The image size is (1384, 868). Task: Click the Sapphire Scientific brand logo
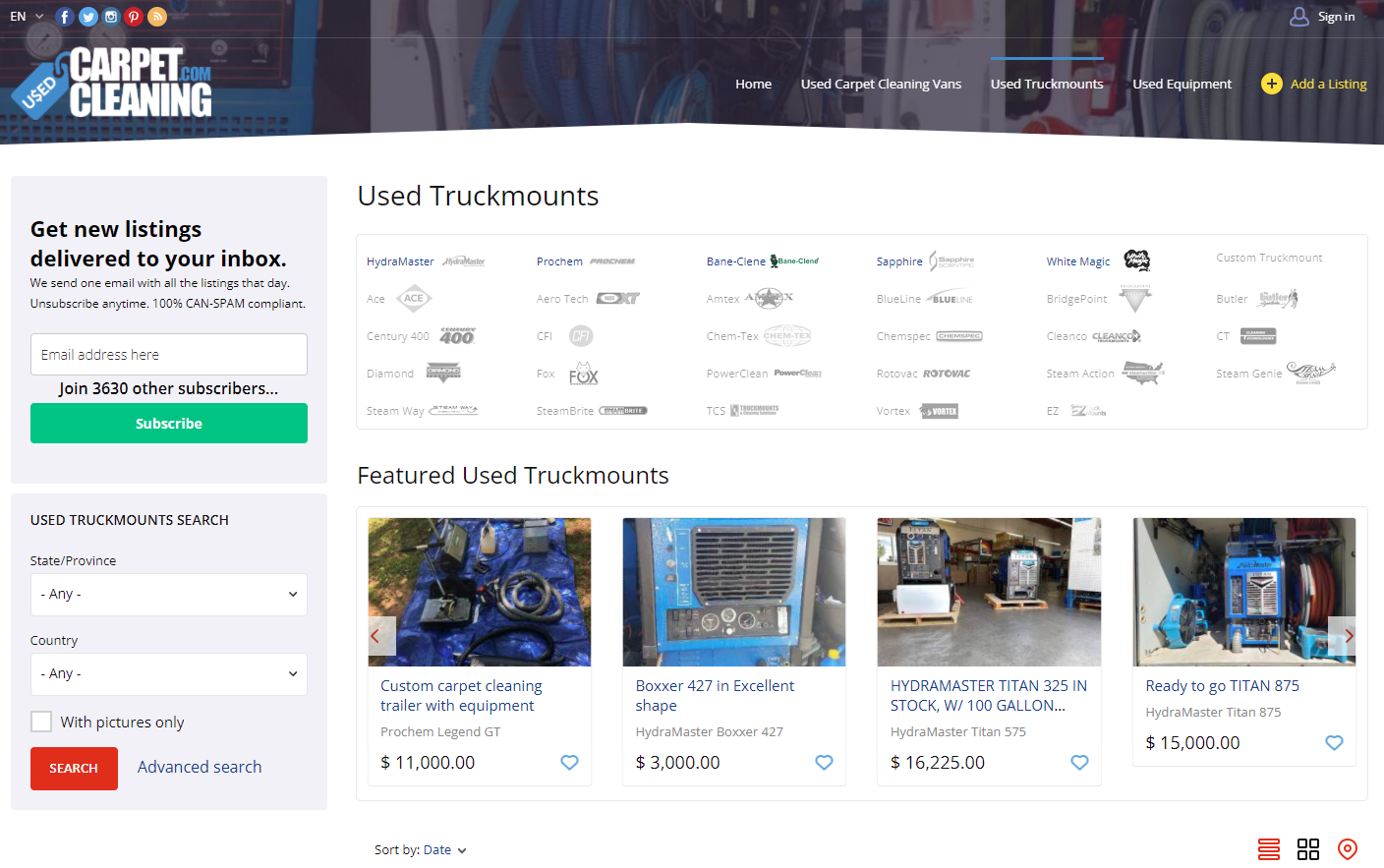pos(951,261)
